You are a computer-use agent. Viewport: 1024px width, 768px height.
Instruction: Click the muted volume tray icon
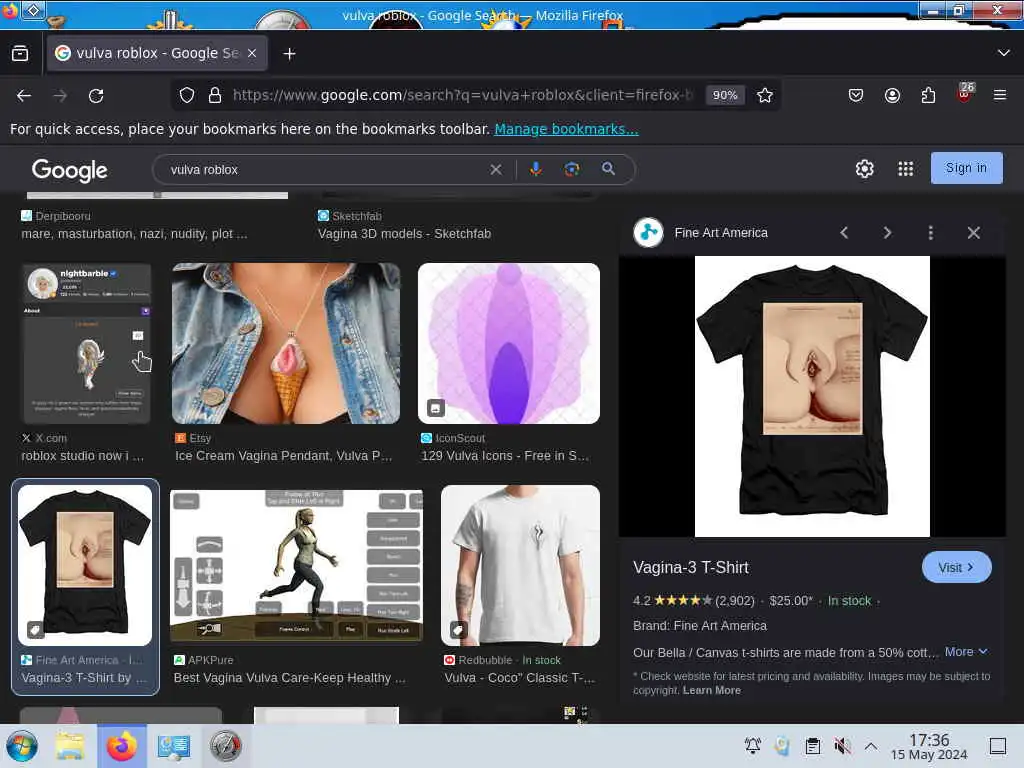click(842, 746)
